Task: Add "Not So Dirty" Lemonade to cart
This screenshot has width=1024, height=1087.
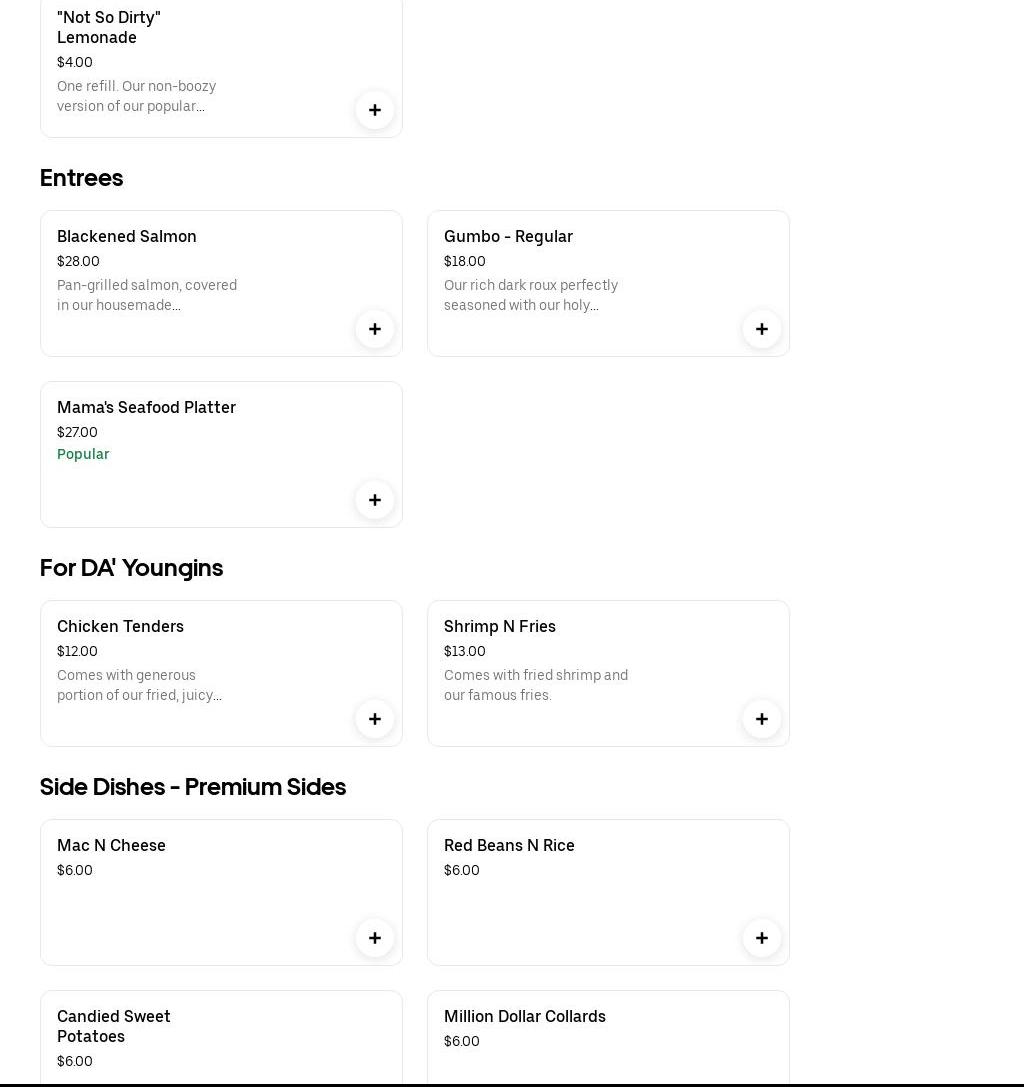Action: click(375, 110)
